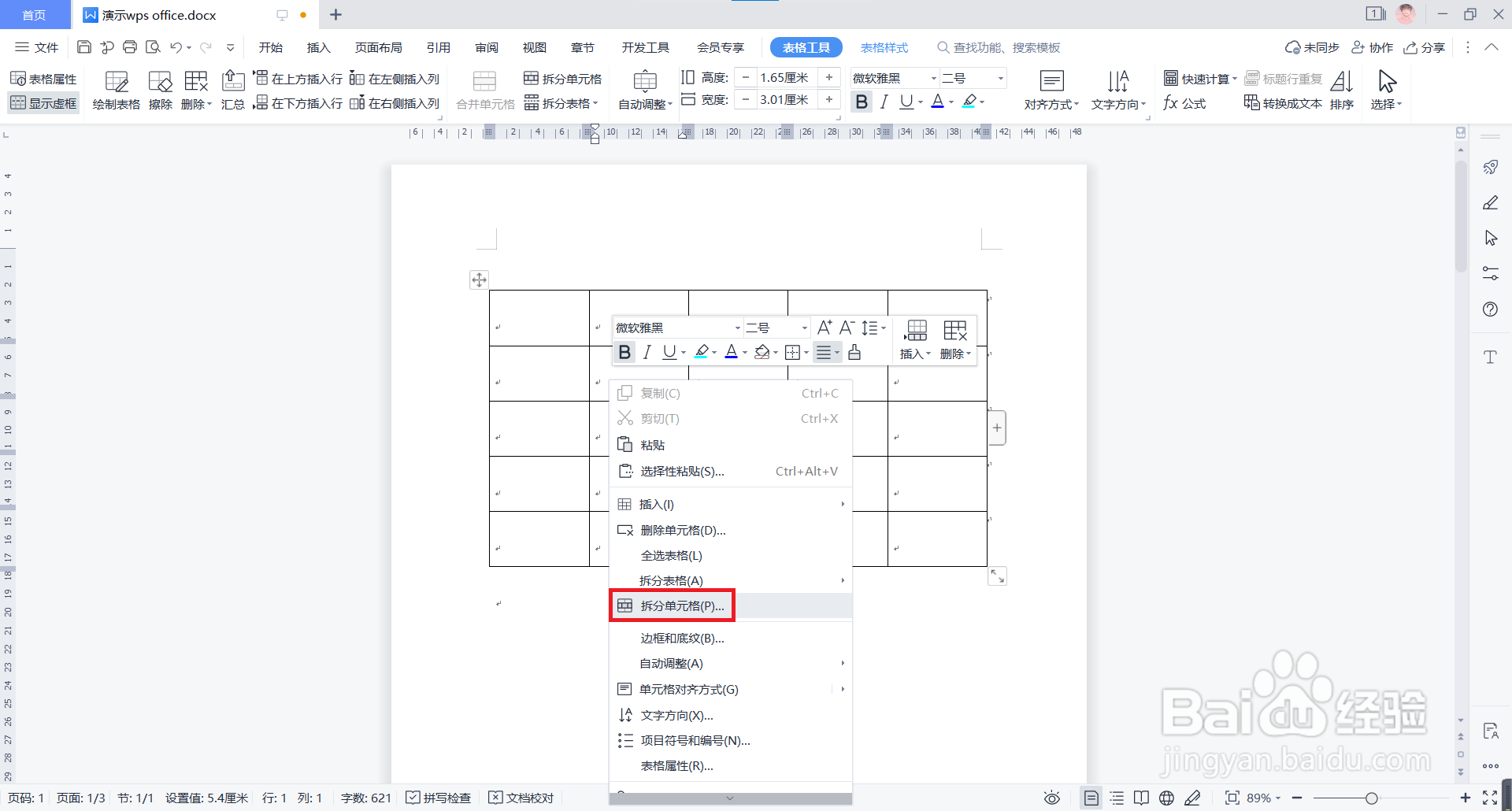
Task: Click the highlight color pen in mini toolbar
Action: [x=701, y=352]
